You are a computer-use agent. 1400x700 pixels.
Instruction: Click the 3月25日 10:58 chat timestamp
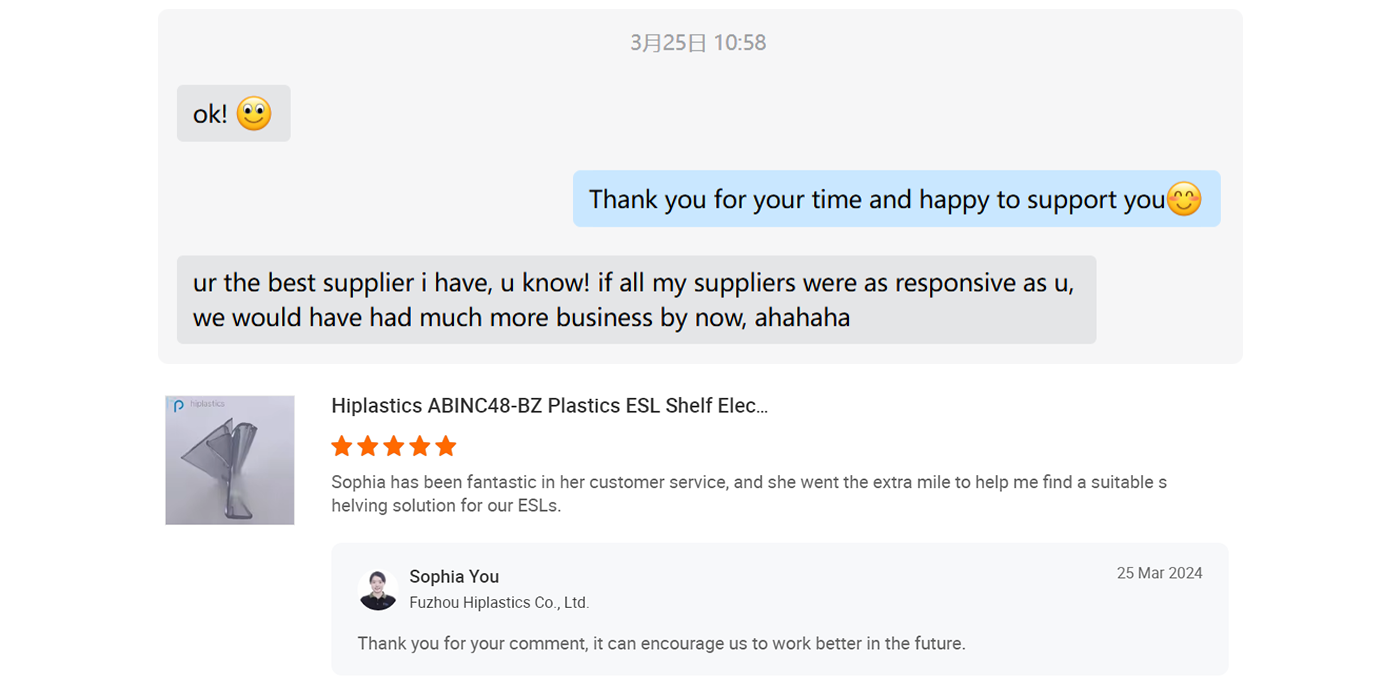(698, 43)
